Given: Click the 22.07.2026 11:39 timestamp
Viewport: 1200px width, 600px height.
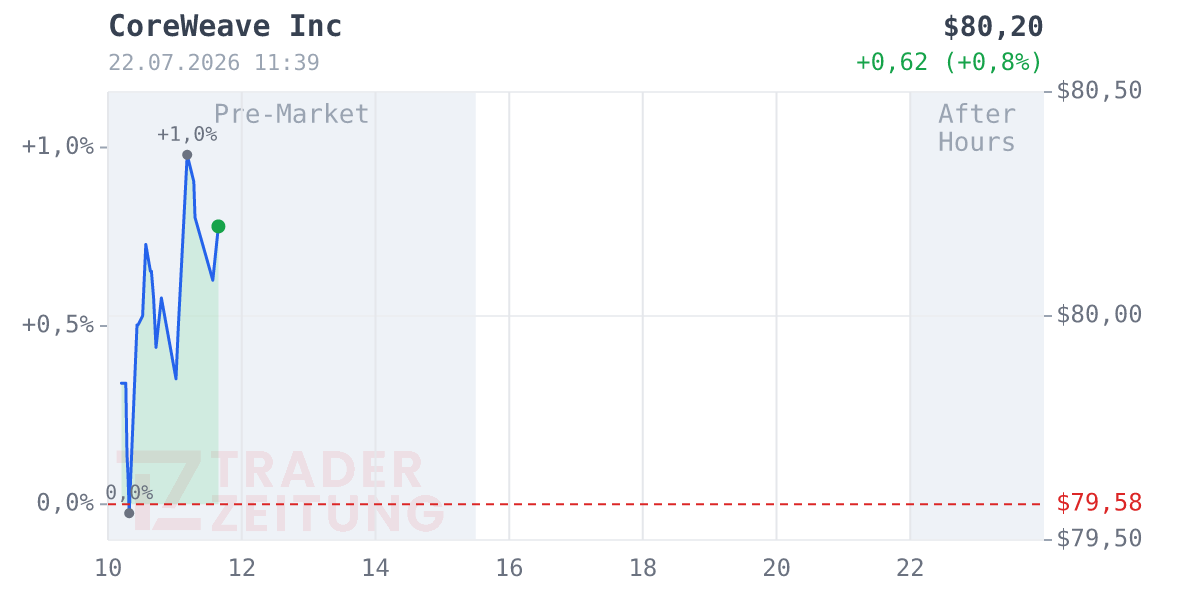Looking at the screenshot, I should tap(214, 63).
